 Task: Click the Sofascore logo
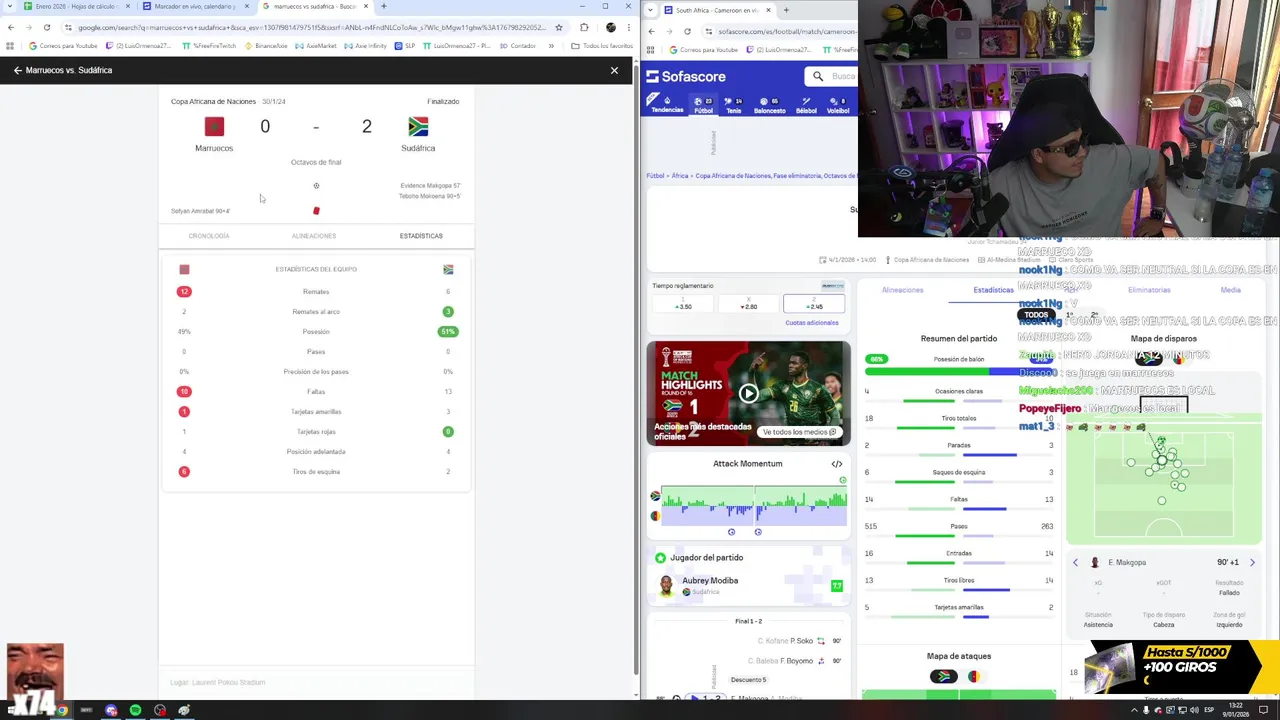point(686,76)
